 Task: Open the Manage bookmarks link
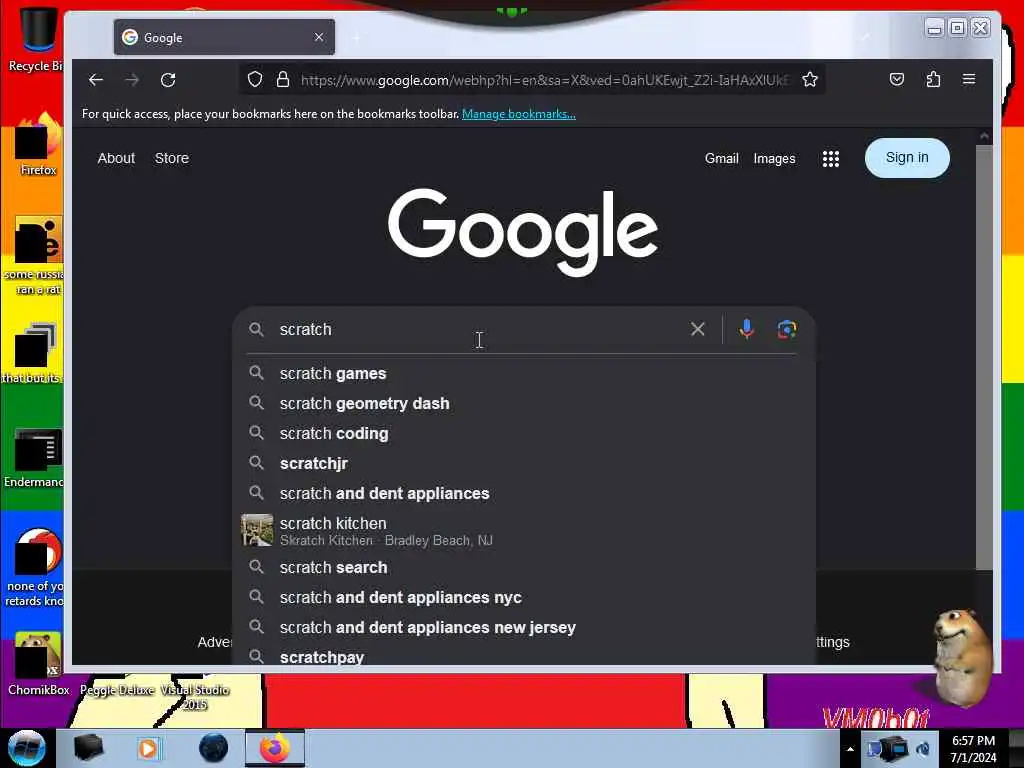pos(519,114)
